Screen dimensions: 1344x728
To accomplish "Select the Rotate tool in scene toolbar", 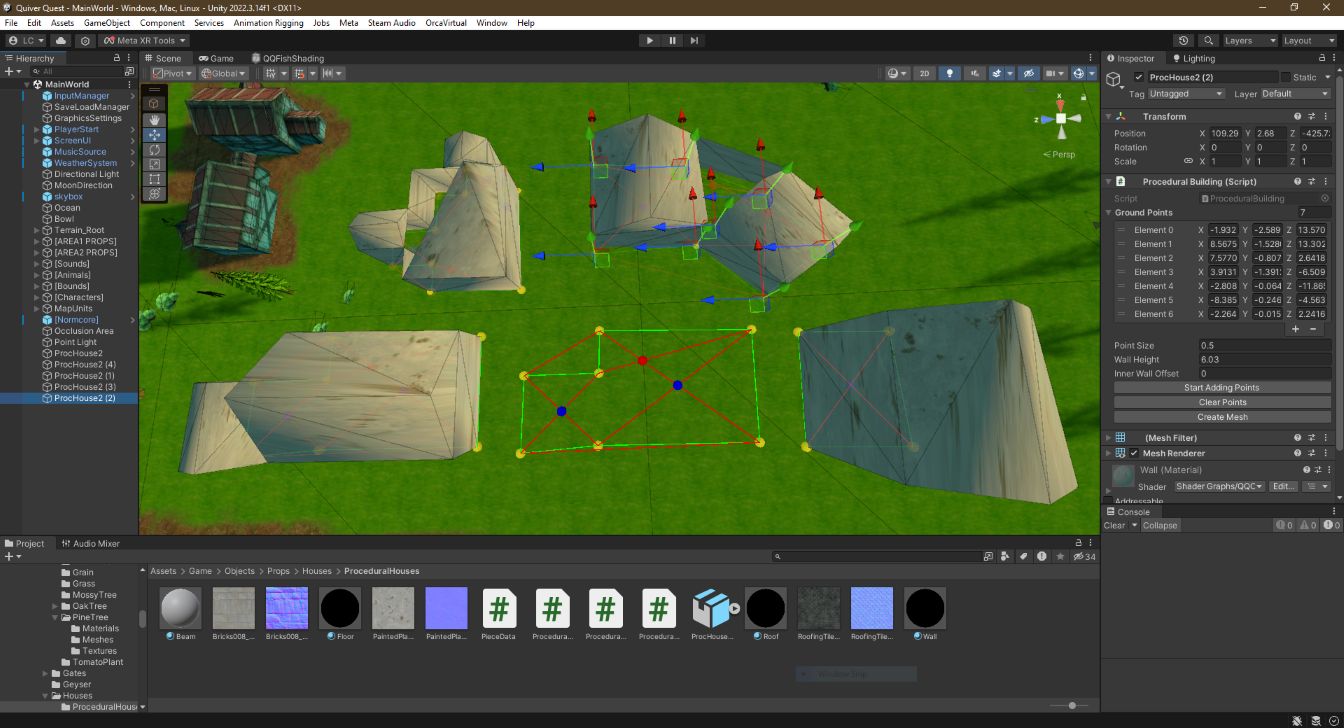I will click(x=154, y=149).
